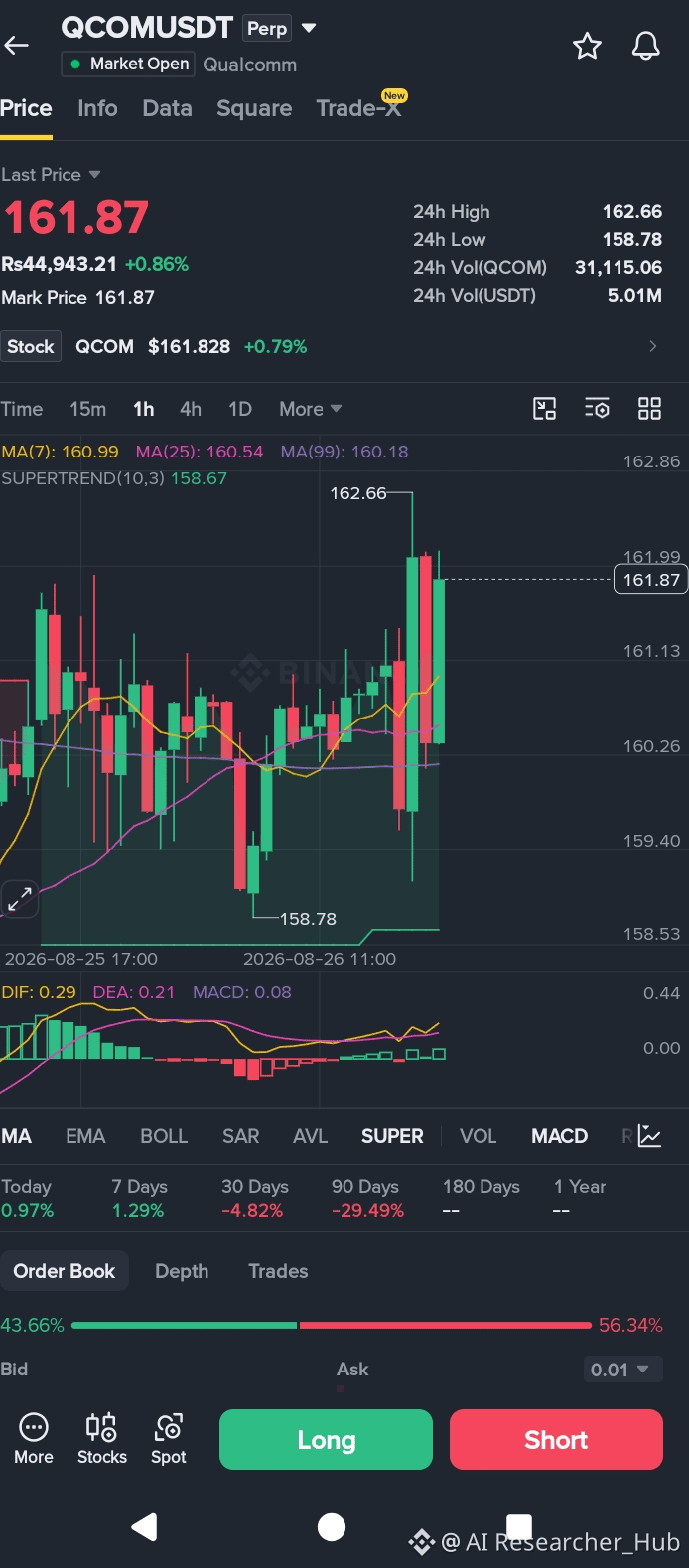Select the 15m timeframe

[87, 409]
